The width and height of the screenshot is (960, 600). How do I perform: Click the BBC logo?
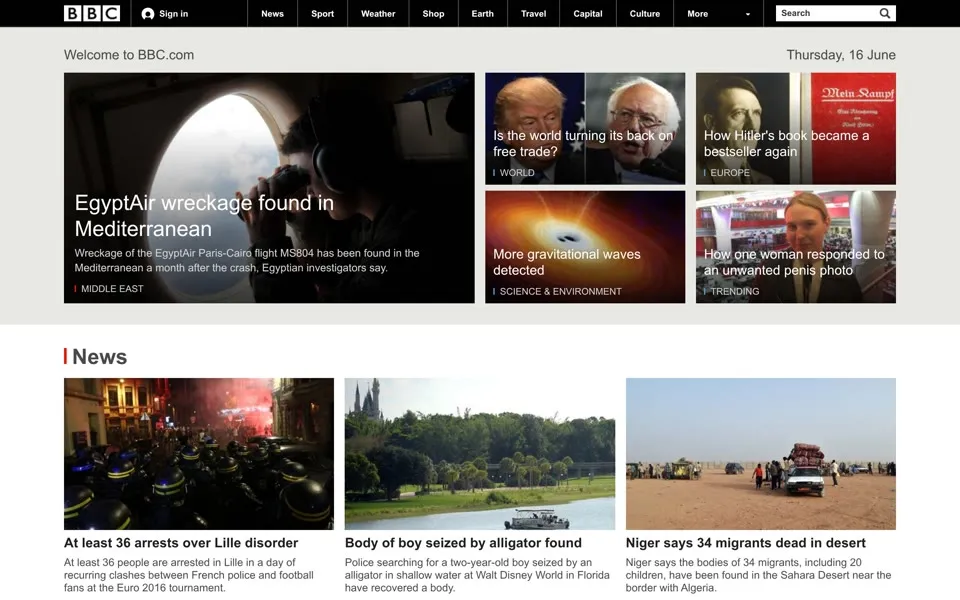pos(92,13)
